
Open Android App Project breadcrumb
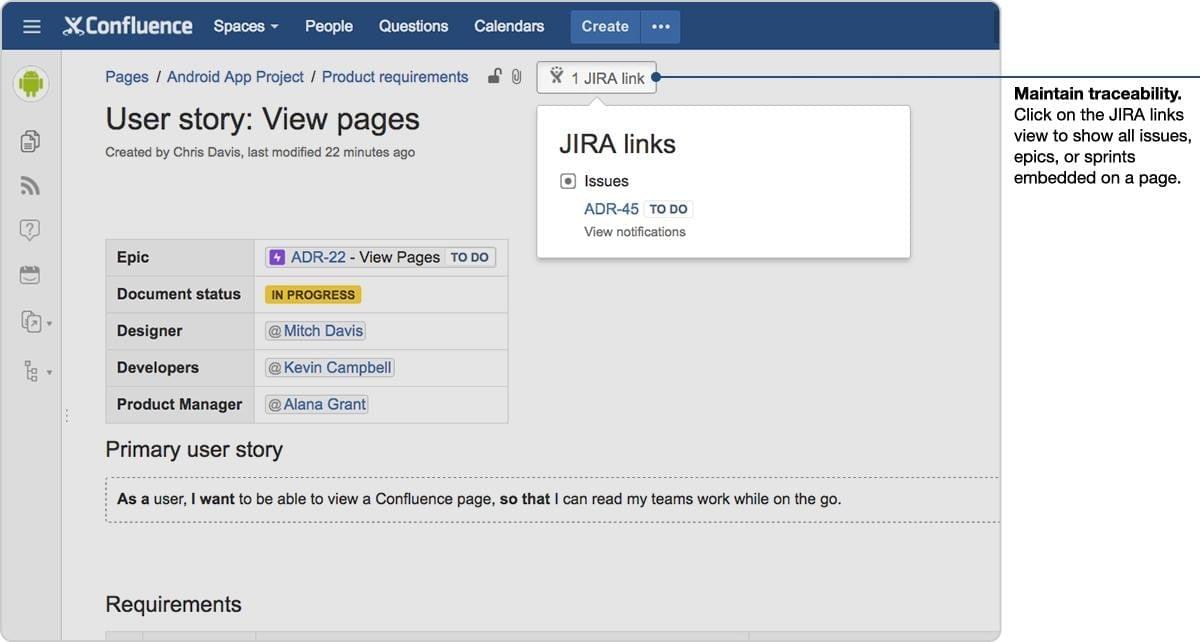click(235, 77)
